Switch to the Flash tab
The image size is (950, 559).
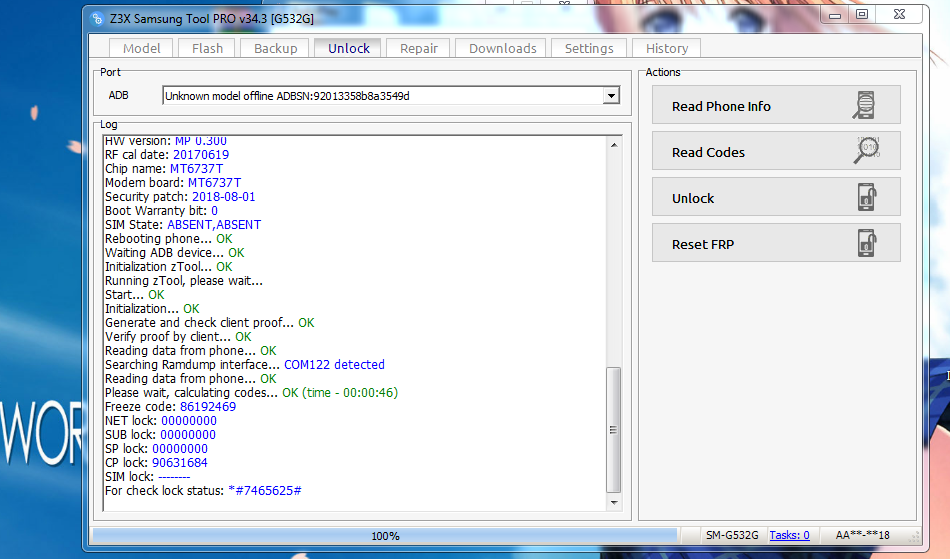[207, 48]
